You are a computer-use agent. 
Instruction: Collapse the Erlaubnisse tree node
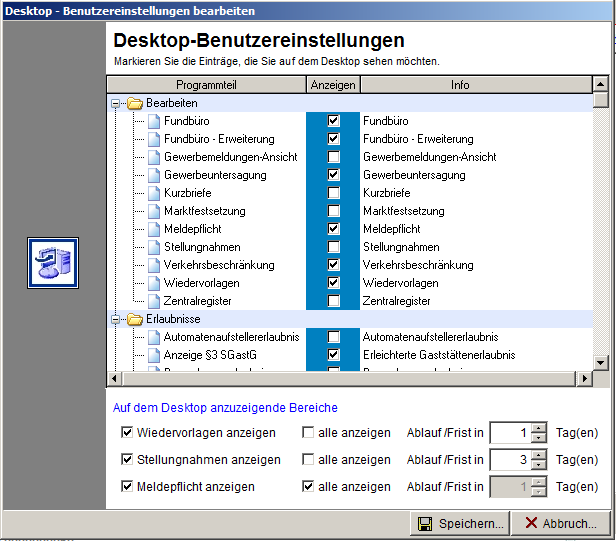click(116, 319)
